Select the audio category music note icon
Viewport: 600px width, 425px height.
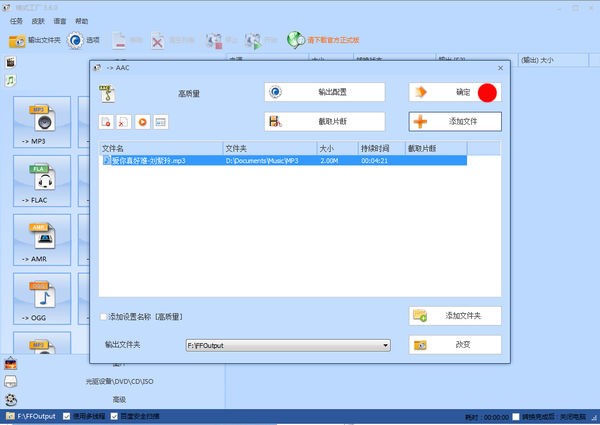[10, 80]
